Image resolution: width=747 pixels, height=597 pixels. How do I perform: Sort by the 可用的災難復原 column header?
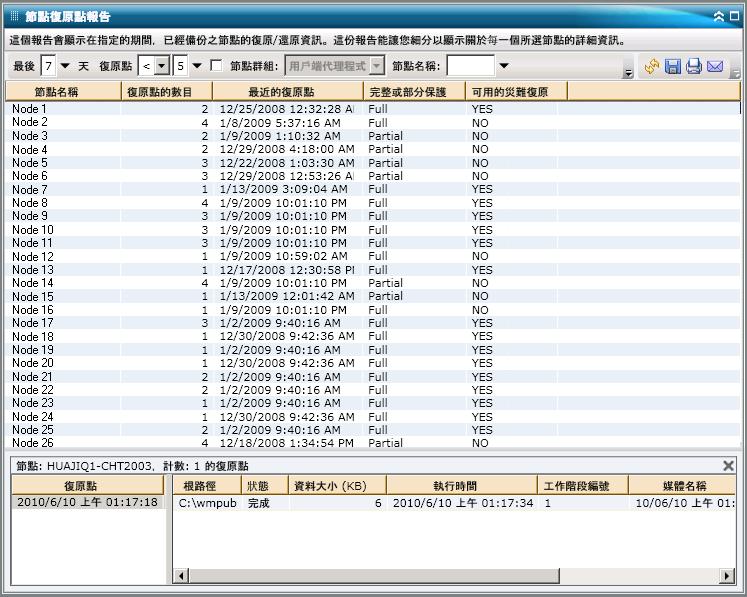(516, 91)
